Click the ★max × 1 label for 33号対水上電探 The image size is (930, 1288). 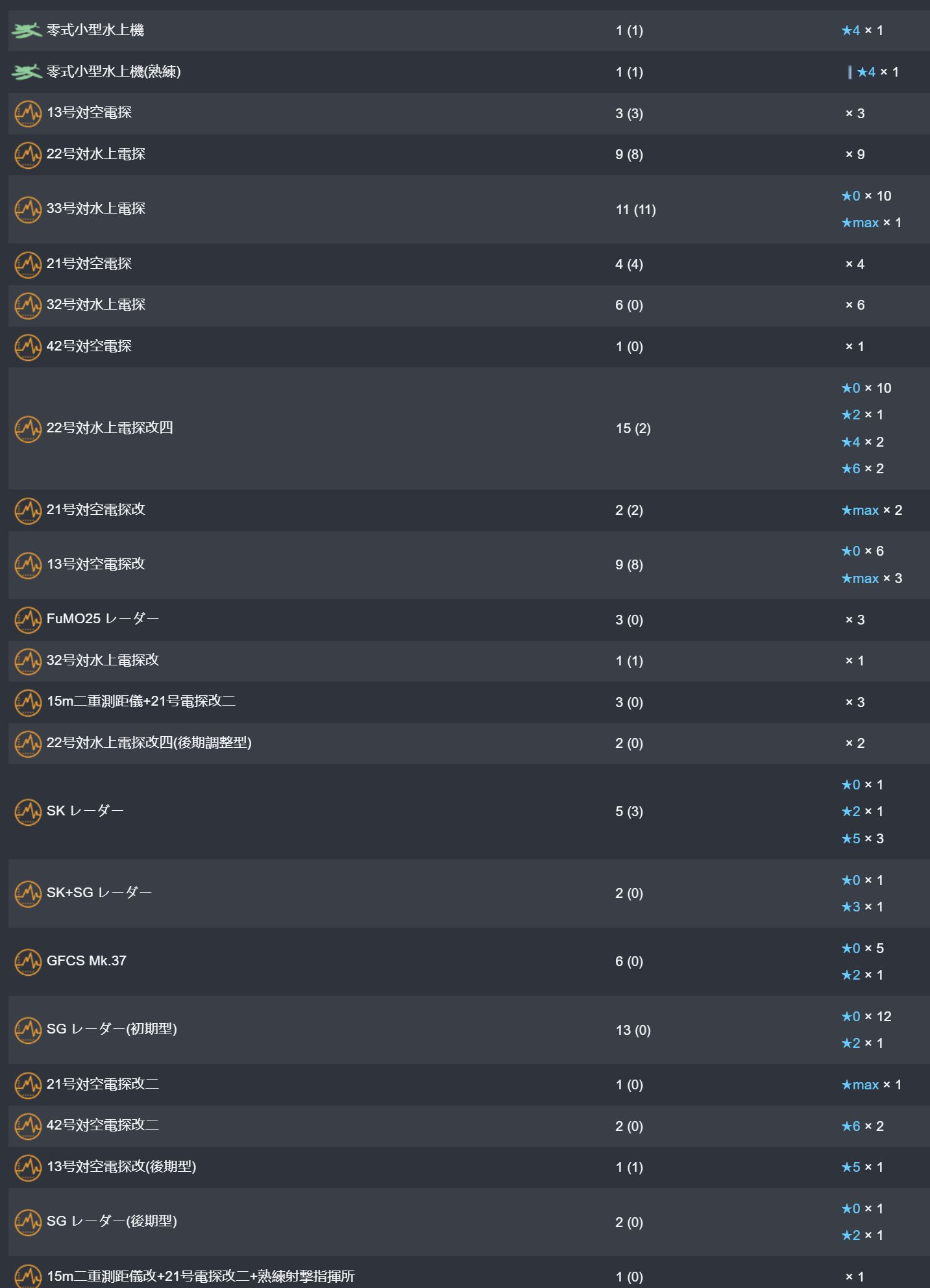coord(872,223)
